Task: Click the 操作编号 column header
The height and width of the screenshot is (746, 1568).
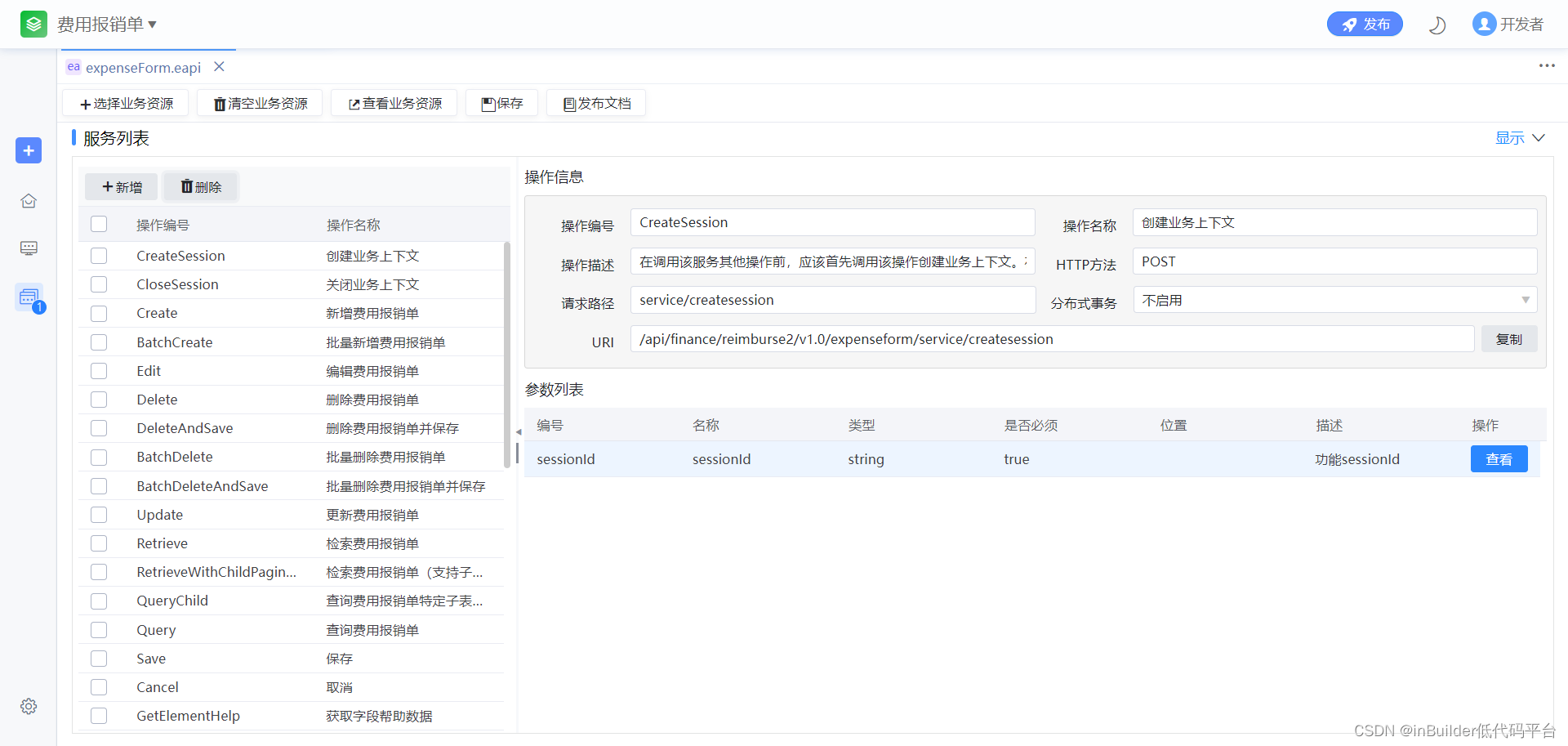Action: tap(163, 225)
